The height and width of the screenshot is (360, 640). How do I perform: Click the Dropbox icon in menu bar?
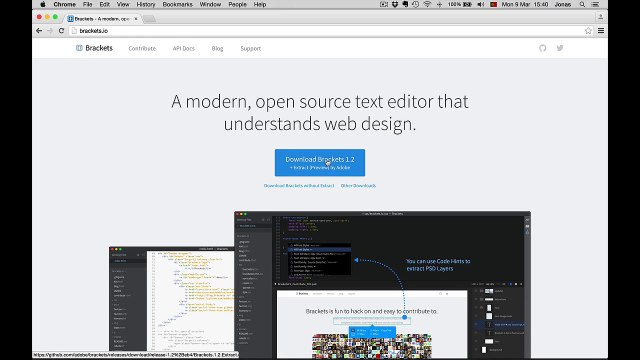[x=395, y=4]
